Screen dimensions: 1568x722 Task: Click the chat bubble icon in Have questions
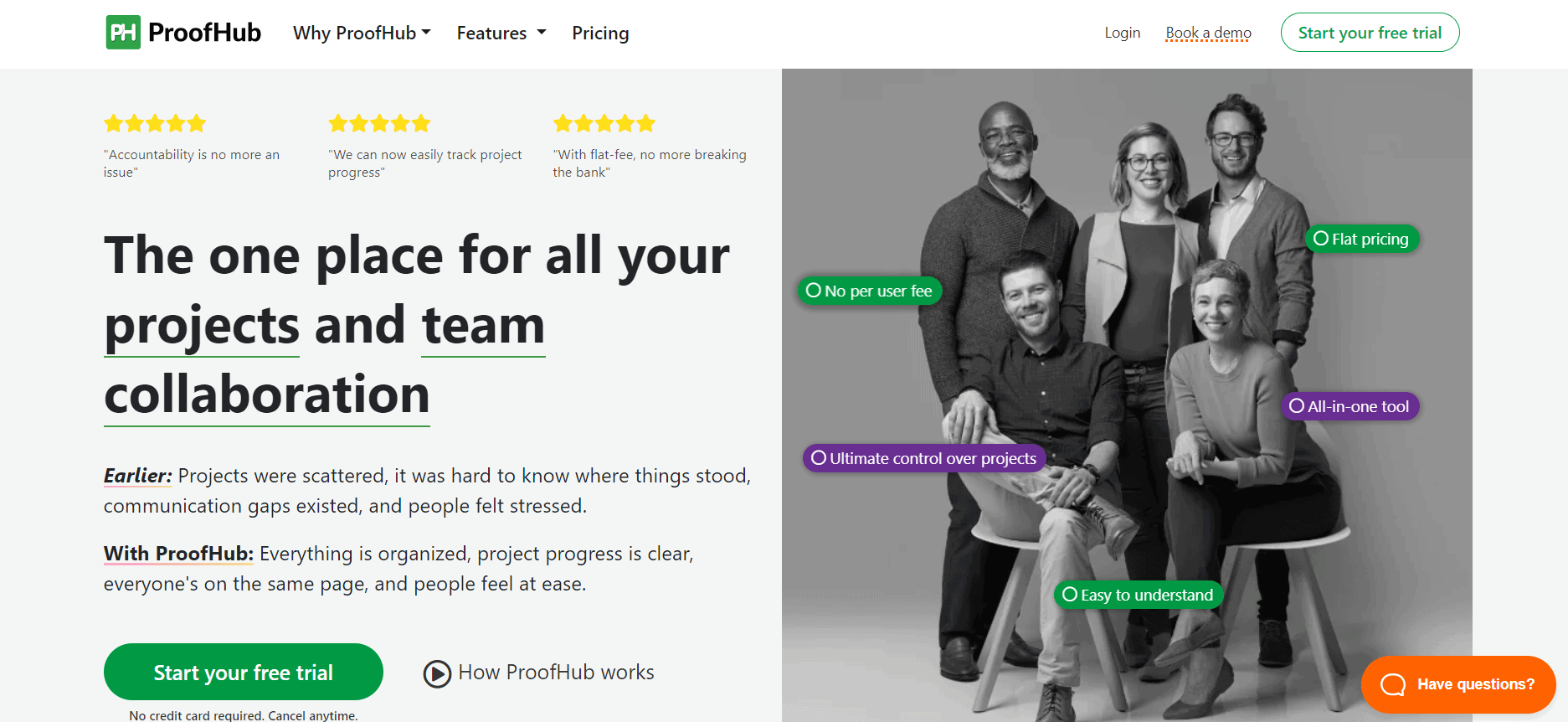click(x=1393, y=685)
